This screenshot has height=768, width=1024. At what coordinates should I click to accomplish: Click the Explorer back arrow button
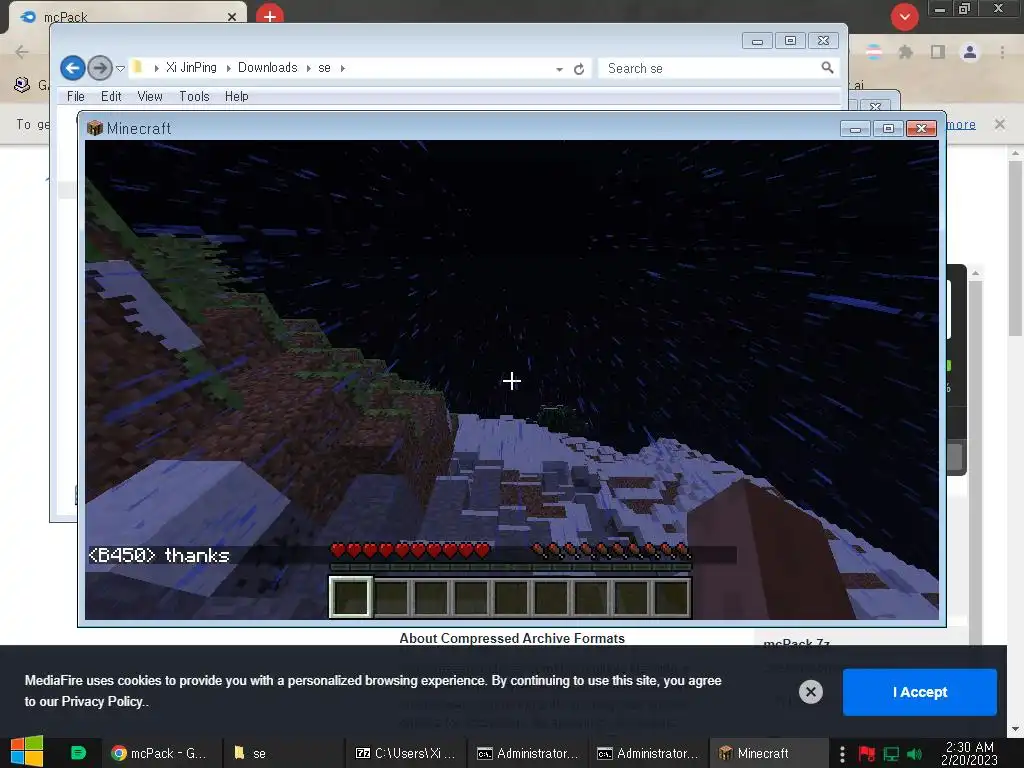pos(72,68)
